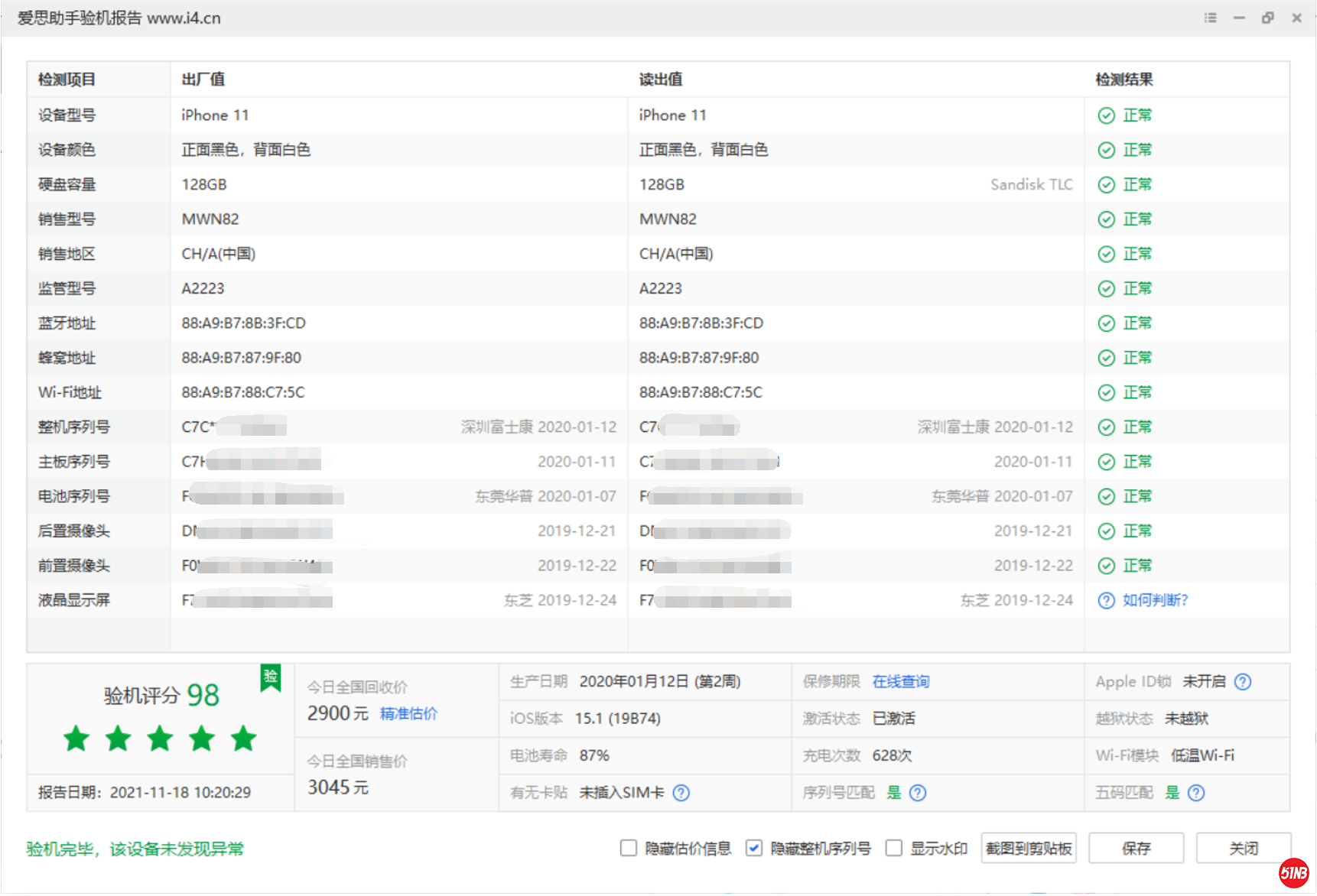Click the help icon next to 五码匹配
1317x896 pixels.
click(x=1196, y=793)
